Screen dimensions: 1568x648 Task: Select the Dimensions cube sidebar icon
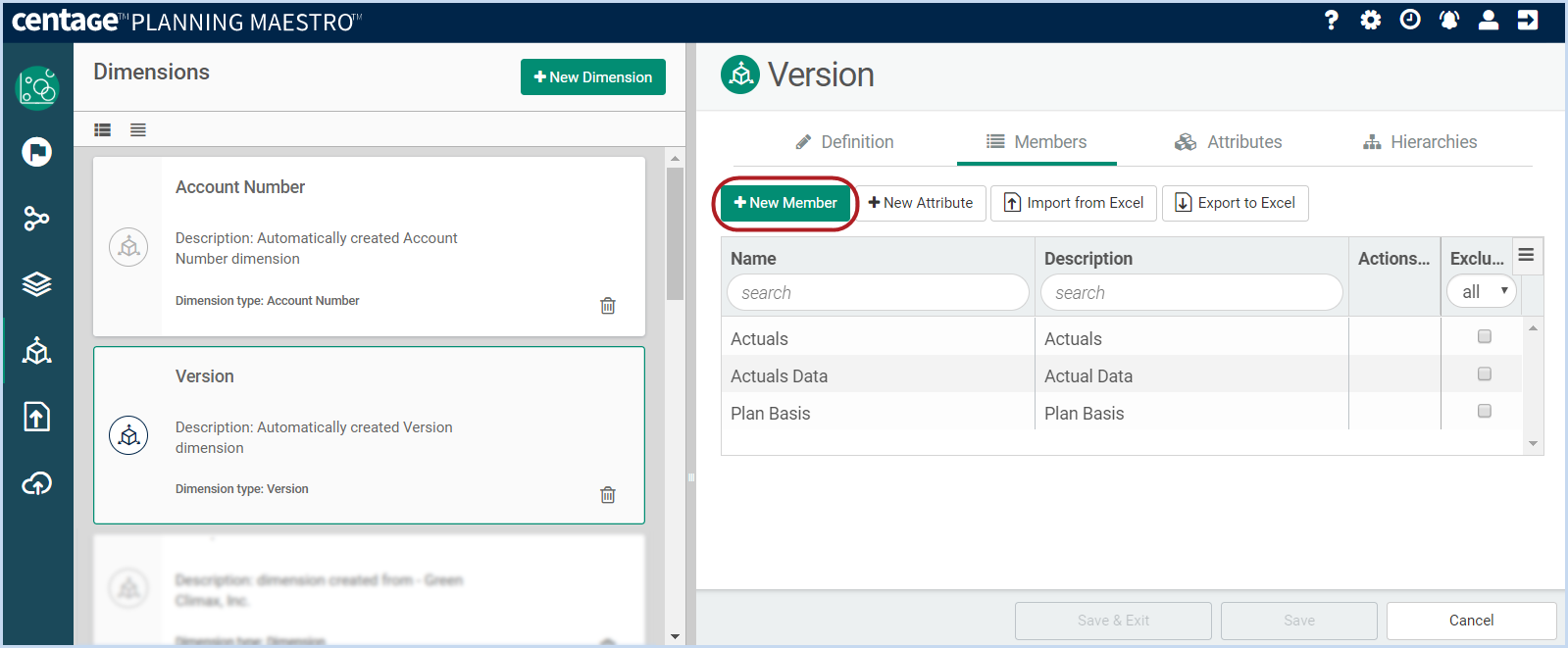(37, 350)
